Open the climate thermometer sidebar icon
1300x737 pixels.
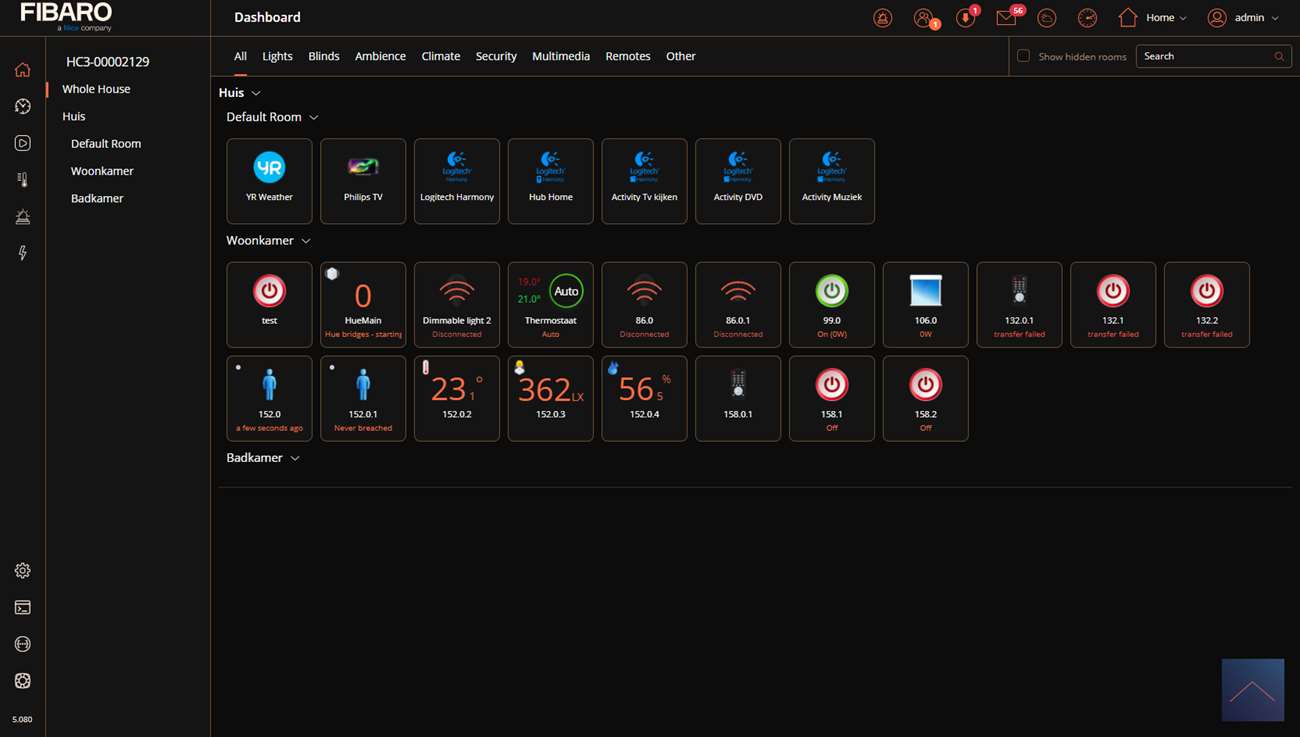(x=23, y=180)
